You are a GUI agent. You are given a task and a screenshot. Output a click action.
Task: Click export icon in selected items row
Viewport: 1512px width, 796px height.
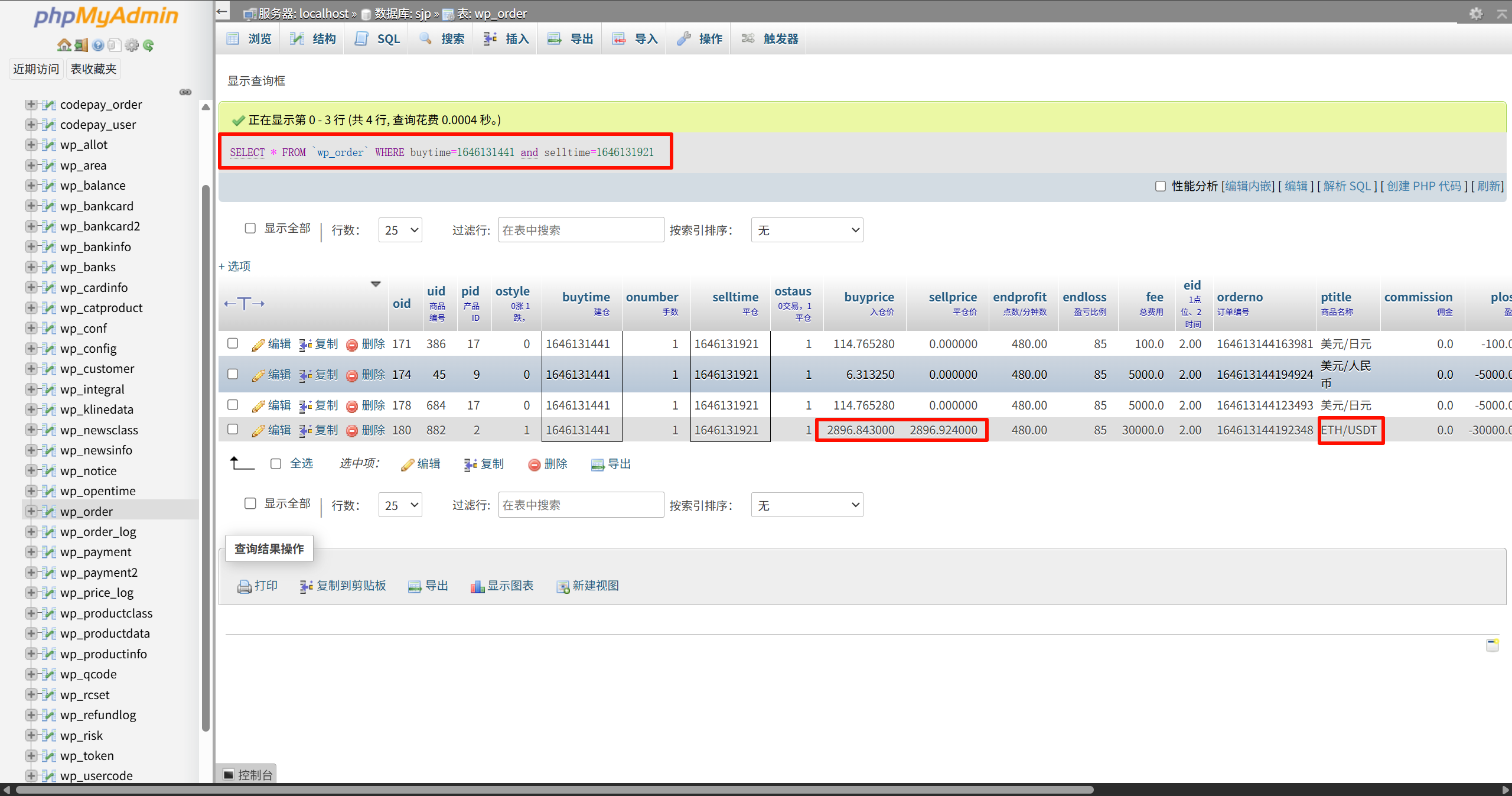(x=598, y=465)
